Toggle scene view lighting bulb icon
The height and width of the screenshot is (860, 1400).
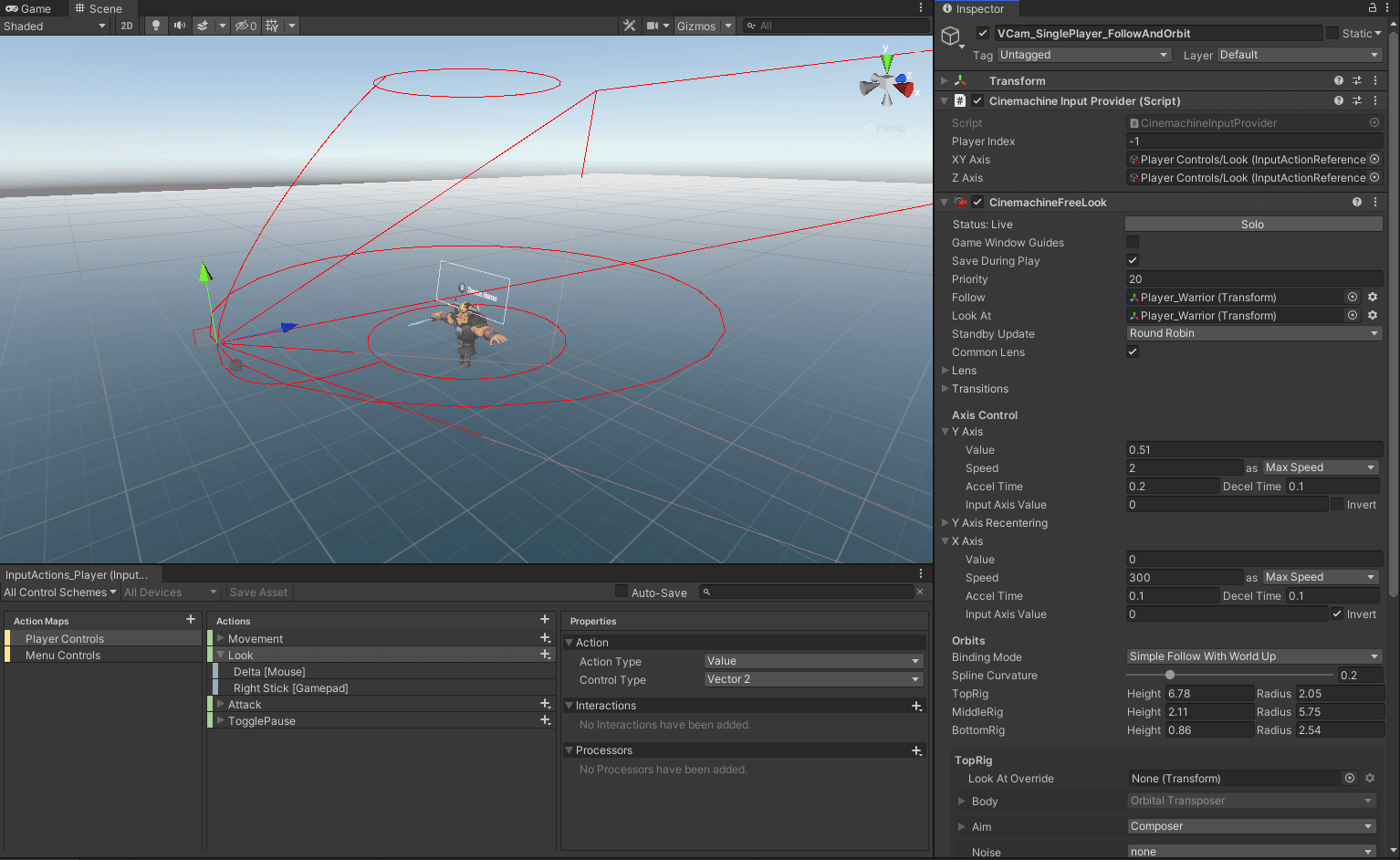pos(155,26)
